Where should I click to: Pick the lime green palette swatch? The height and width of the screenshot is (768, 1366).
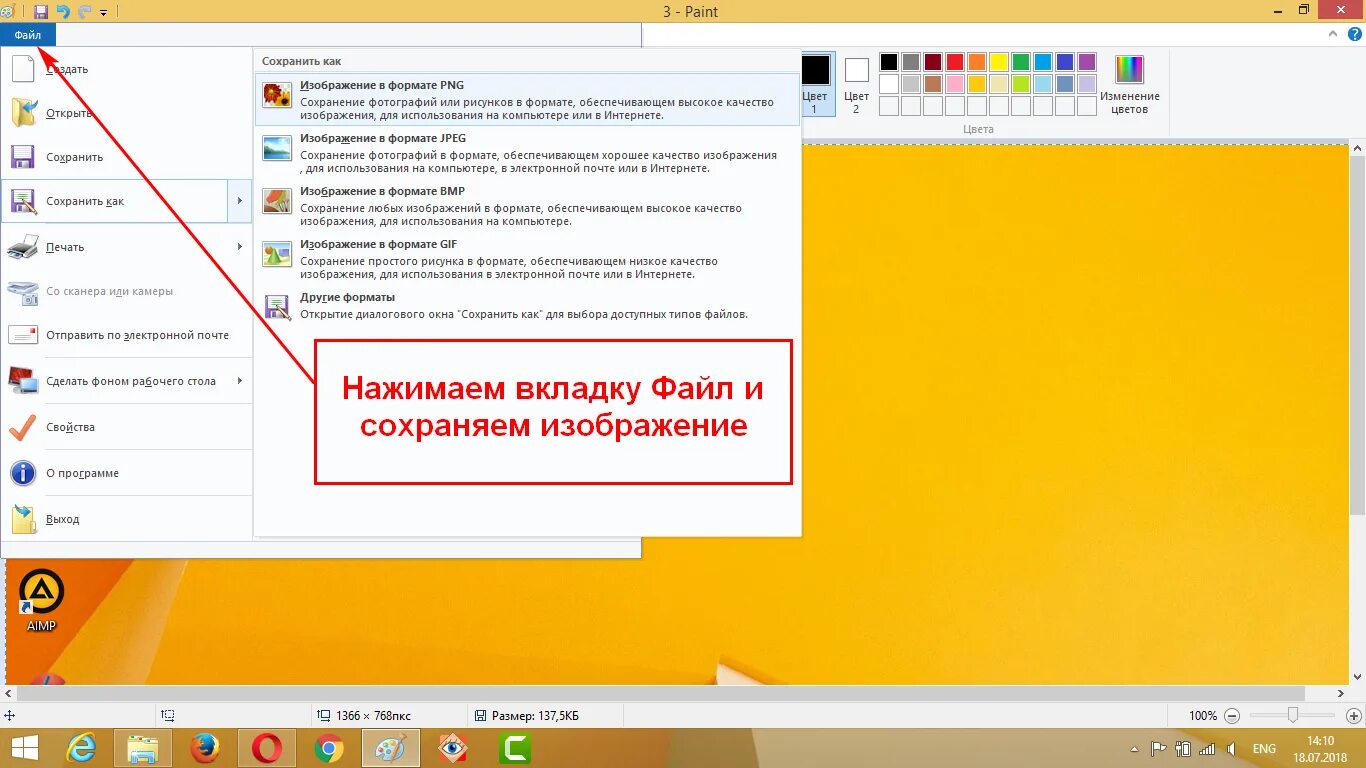coord(1021,84)
